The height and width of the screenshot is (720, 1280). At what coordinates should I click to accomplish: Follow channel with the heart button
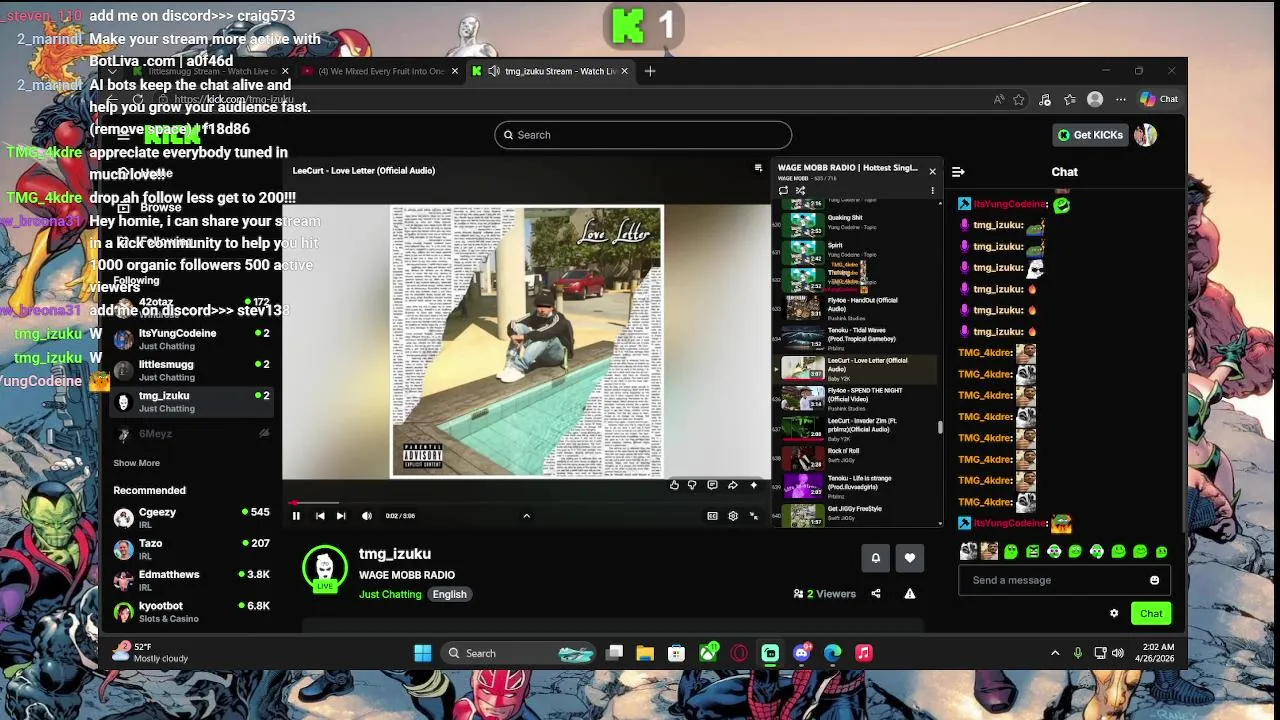point(909,558)
